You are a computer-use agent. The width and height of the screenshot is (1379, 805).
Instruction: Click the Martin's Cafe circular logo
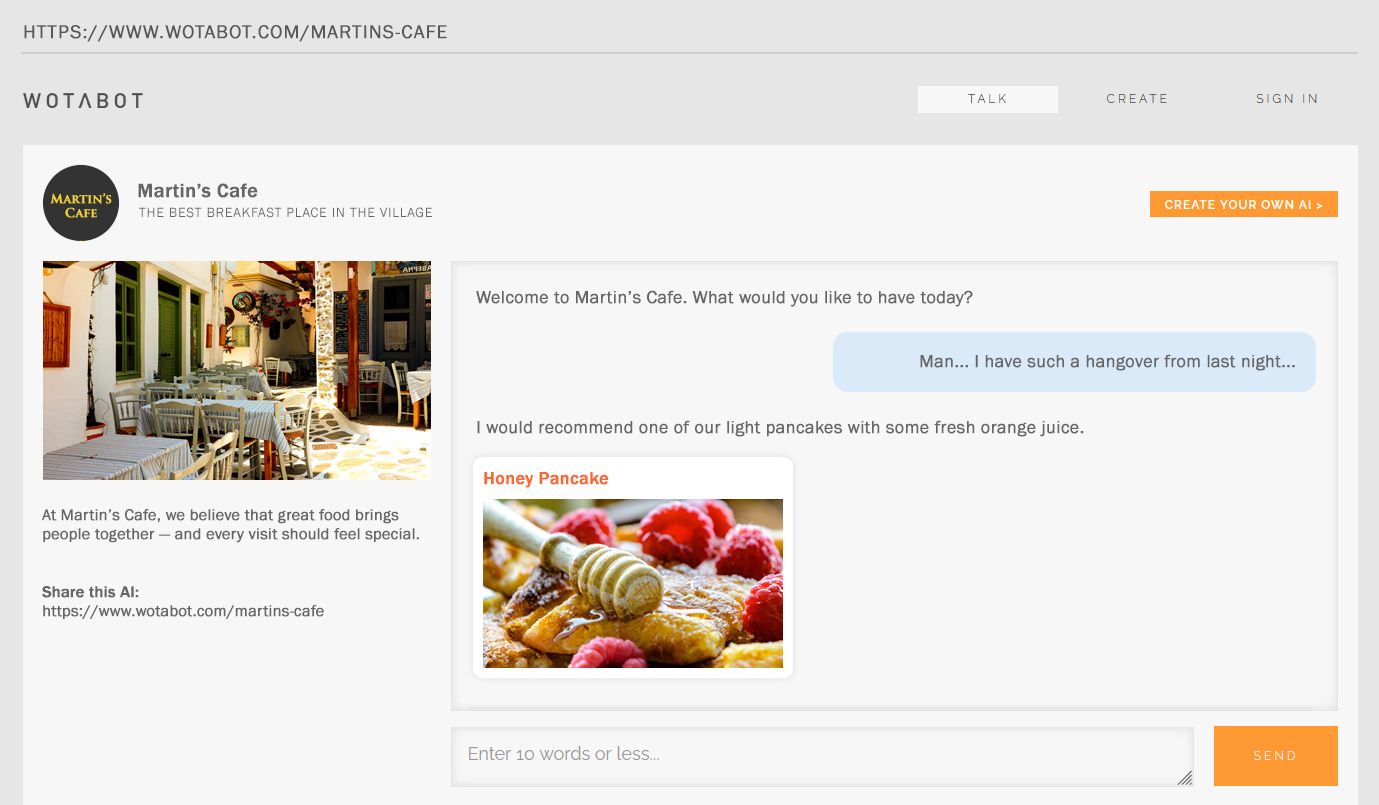(80, 203)
